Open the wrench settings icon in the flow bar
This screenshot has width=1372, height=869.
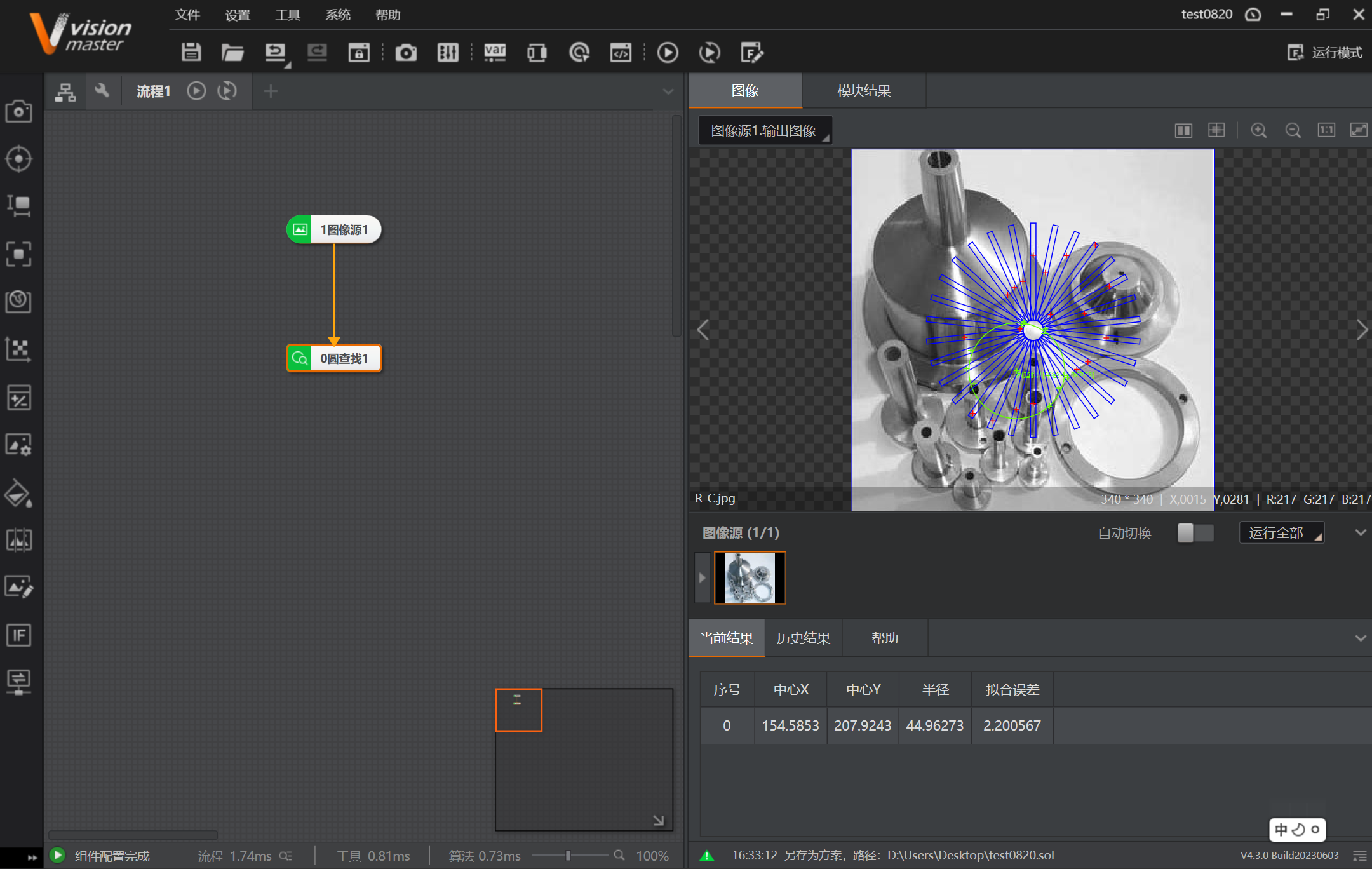point(102,91)
